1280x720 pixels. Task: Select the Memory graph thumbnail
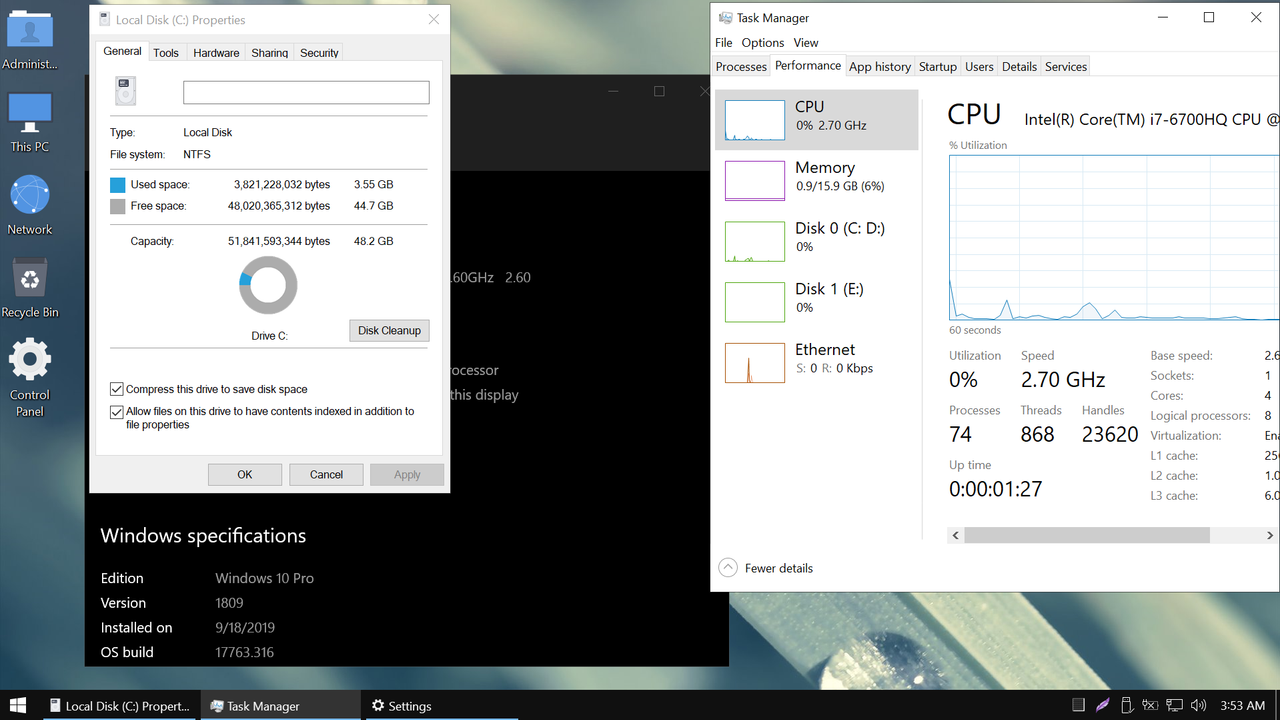point(755,181)
